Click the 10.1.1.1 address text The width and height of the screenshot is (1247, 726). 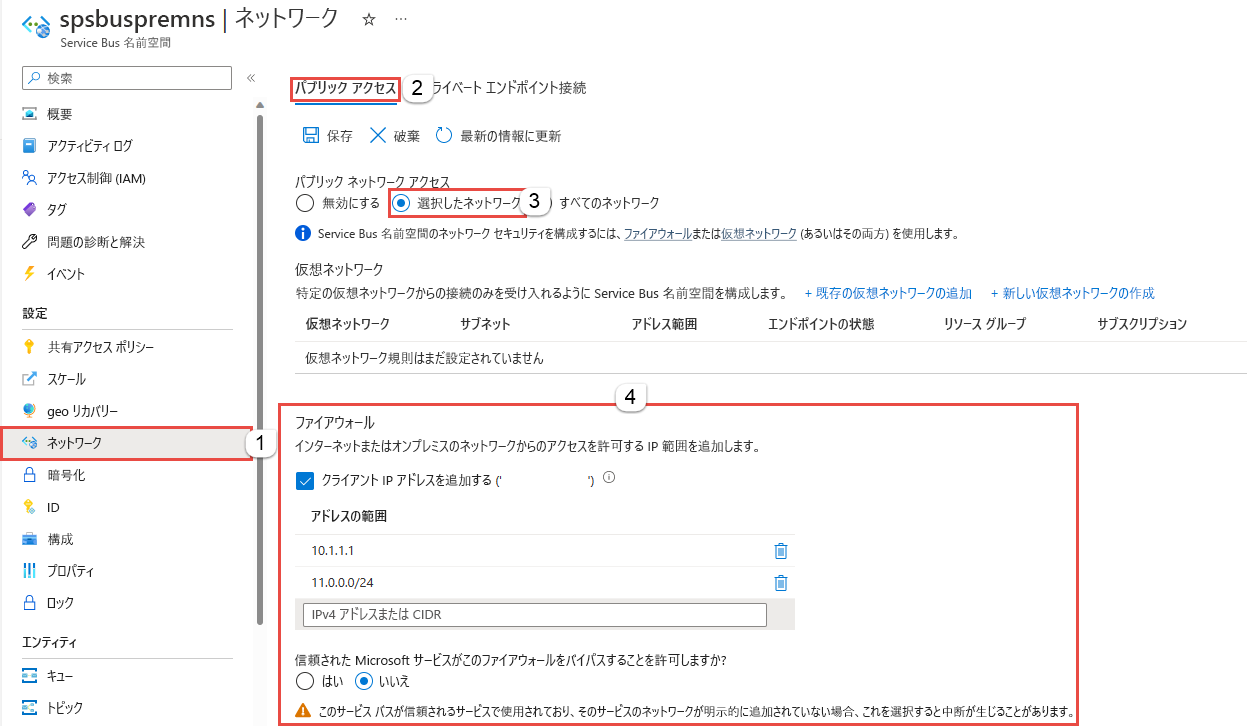click(333, 551)
